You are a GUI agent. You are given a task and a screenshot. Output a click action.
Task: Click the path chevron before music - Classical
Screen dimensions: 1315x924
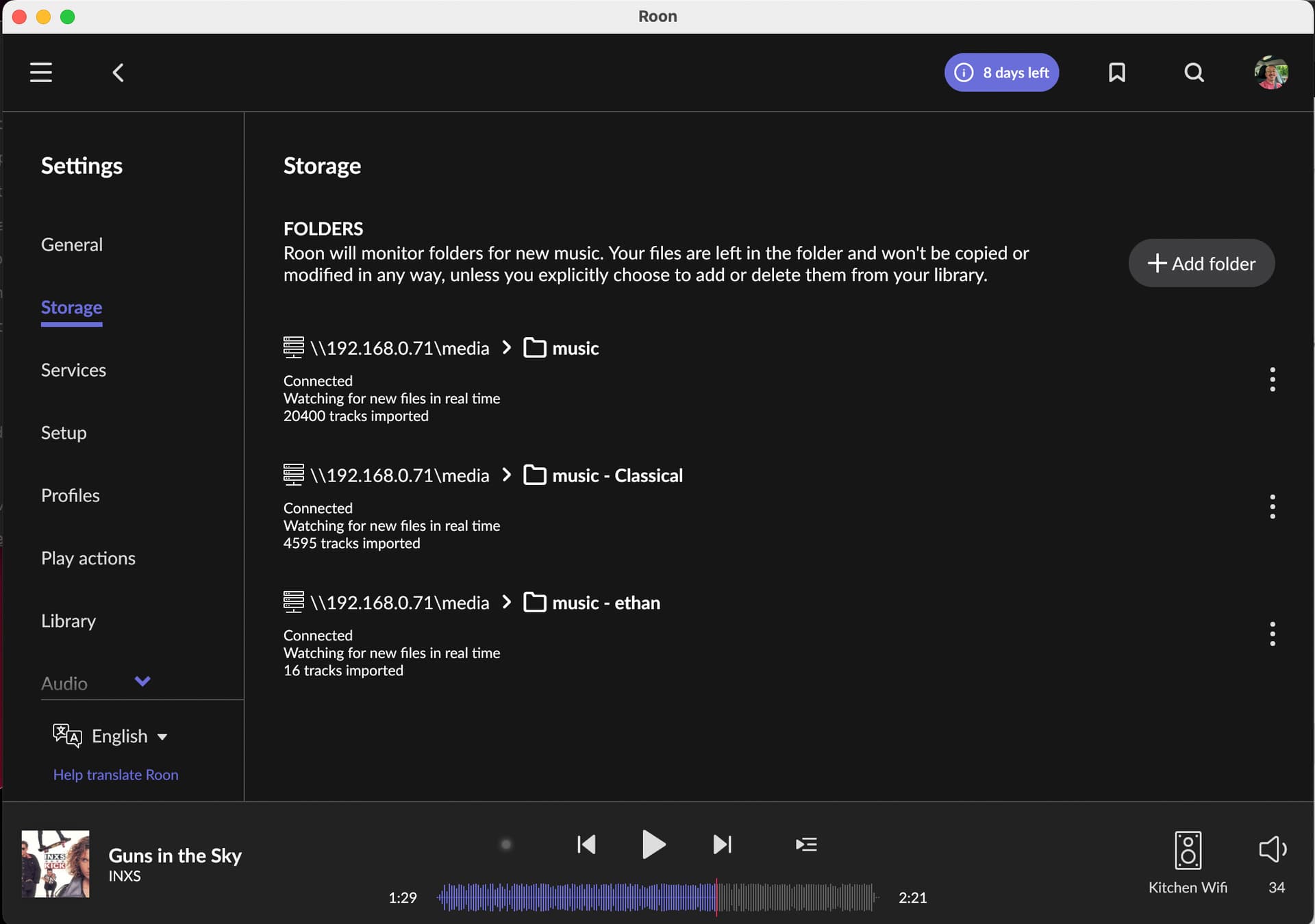coord(507,475)
